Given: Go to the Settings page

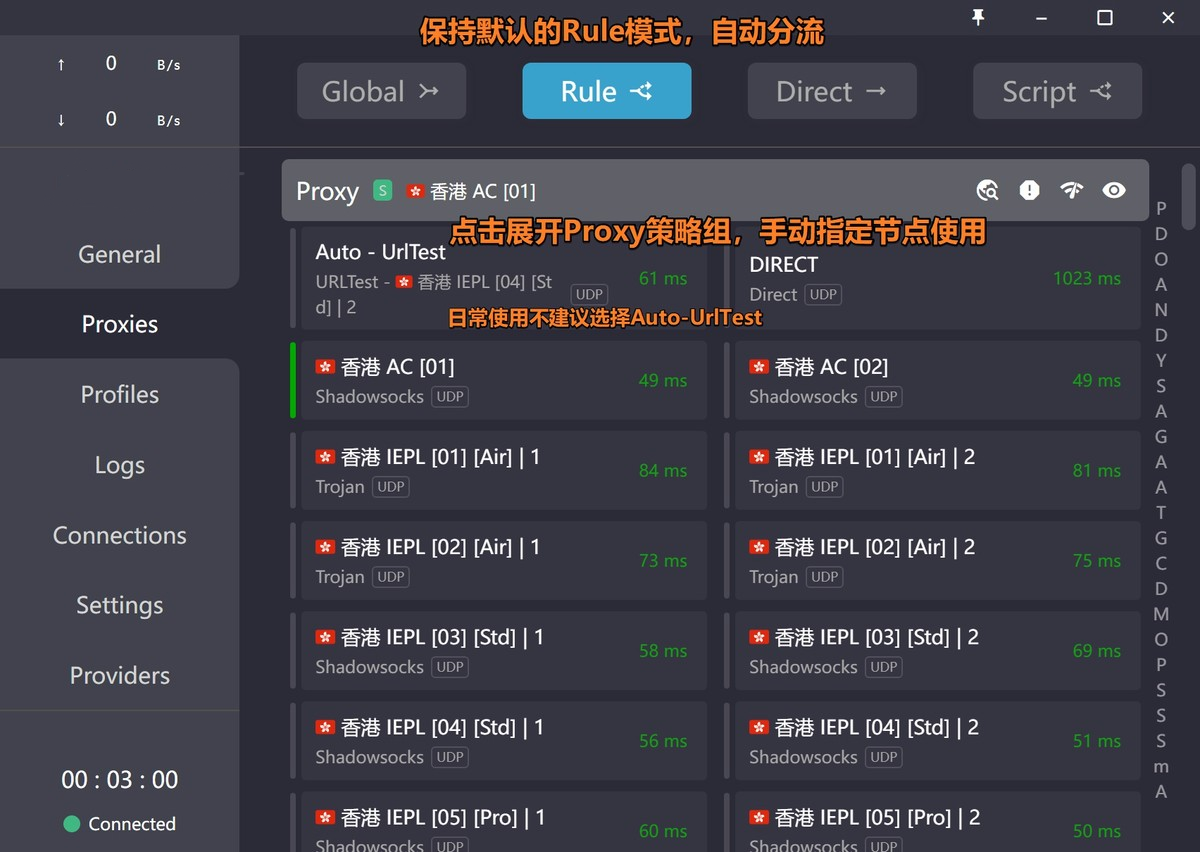Looking at the screenshot, I should [119, 604].
